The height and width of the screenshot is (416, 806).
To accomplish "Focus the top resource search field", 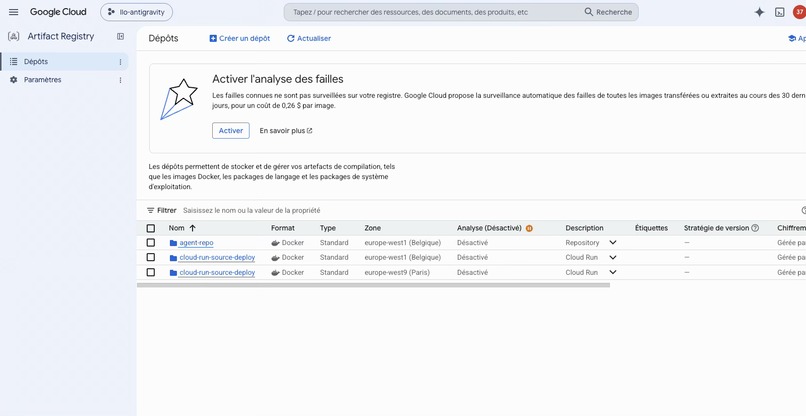I will pyautogui.click(x=434, y=12).
